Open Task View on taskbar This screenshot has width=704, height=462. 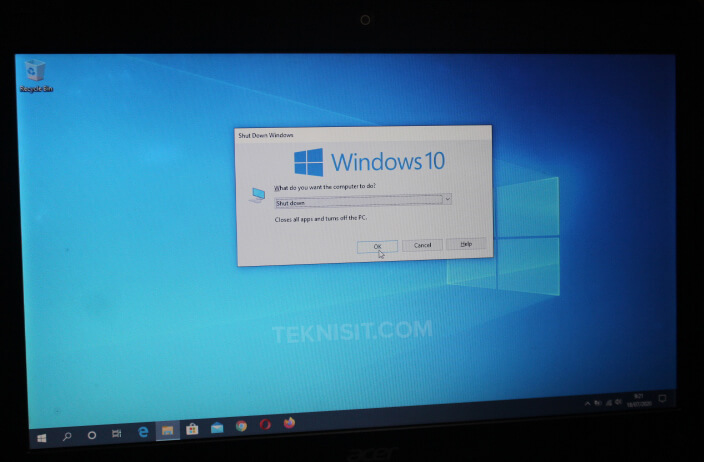point(116,433)
